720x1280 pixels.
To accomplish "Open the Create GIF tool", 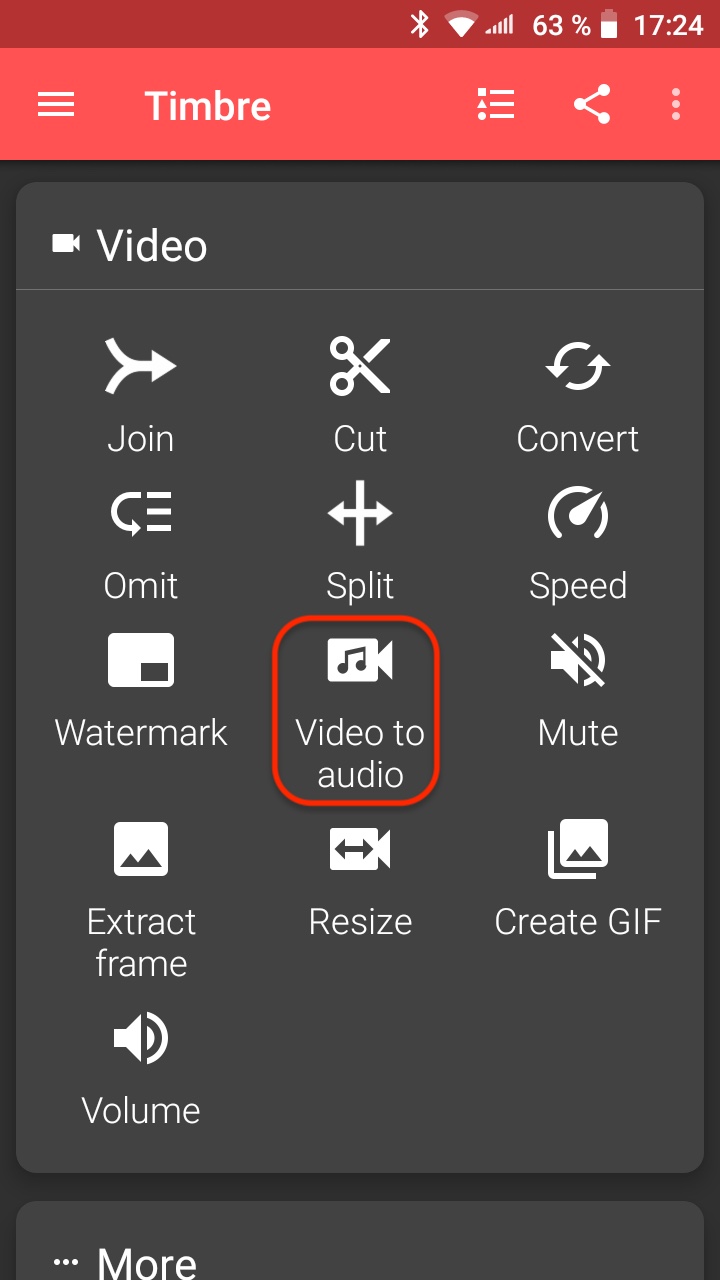I will (578, 880).
